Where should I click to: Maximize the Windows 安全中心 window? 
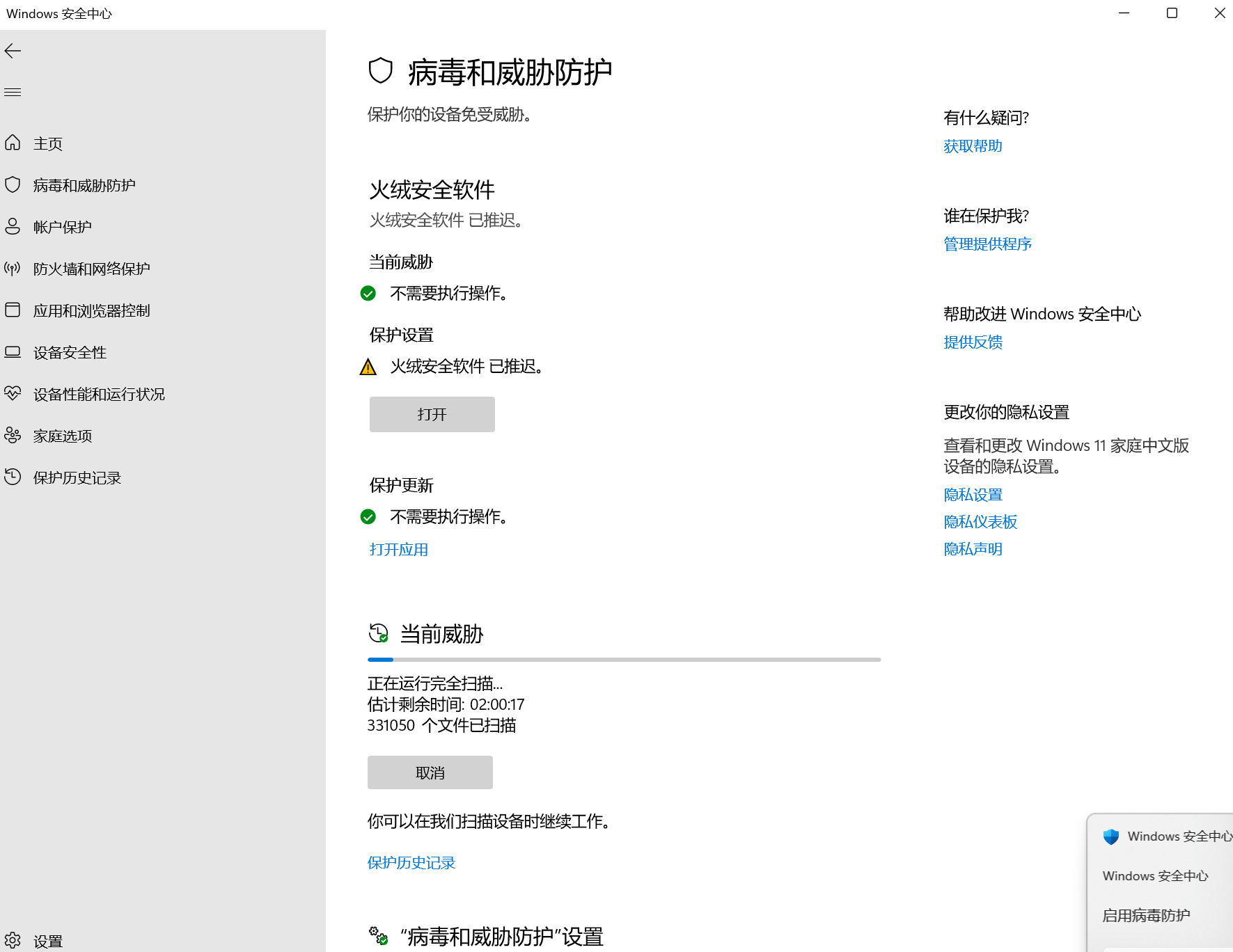[1172, 13]
